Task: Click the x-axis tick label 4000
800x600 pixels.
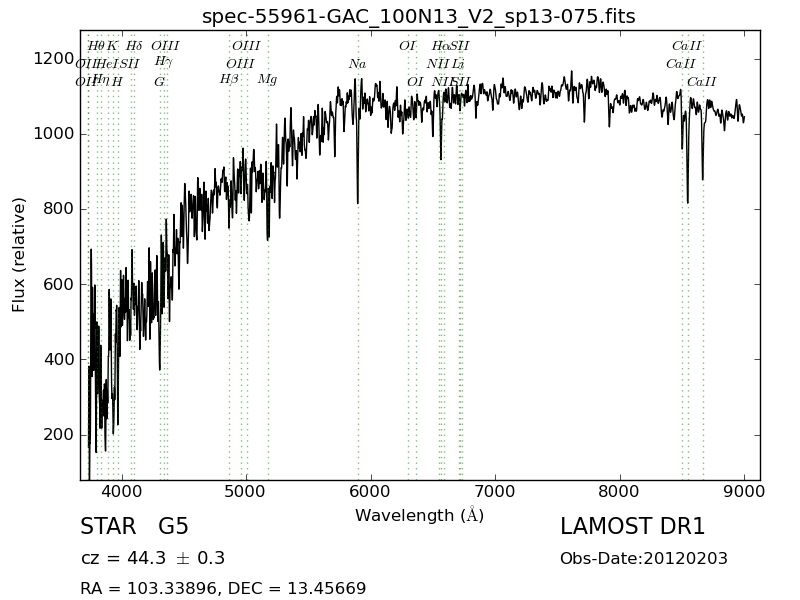Action: (x=122, y=492)
